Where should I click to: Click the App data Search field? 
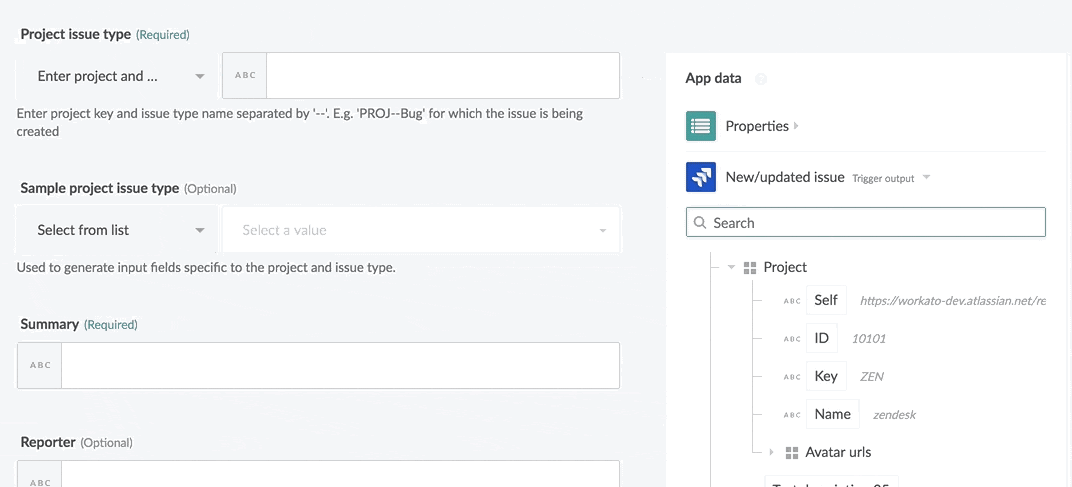tap(875, 223)
